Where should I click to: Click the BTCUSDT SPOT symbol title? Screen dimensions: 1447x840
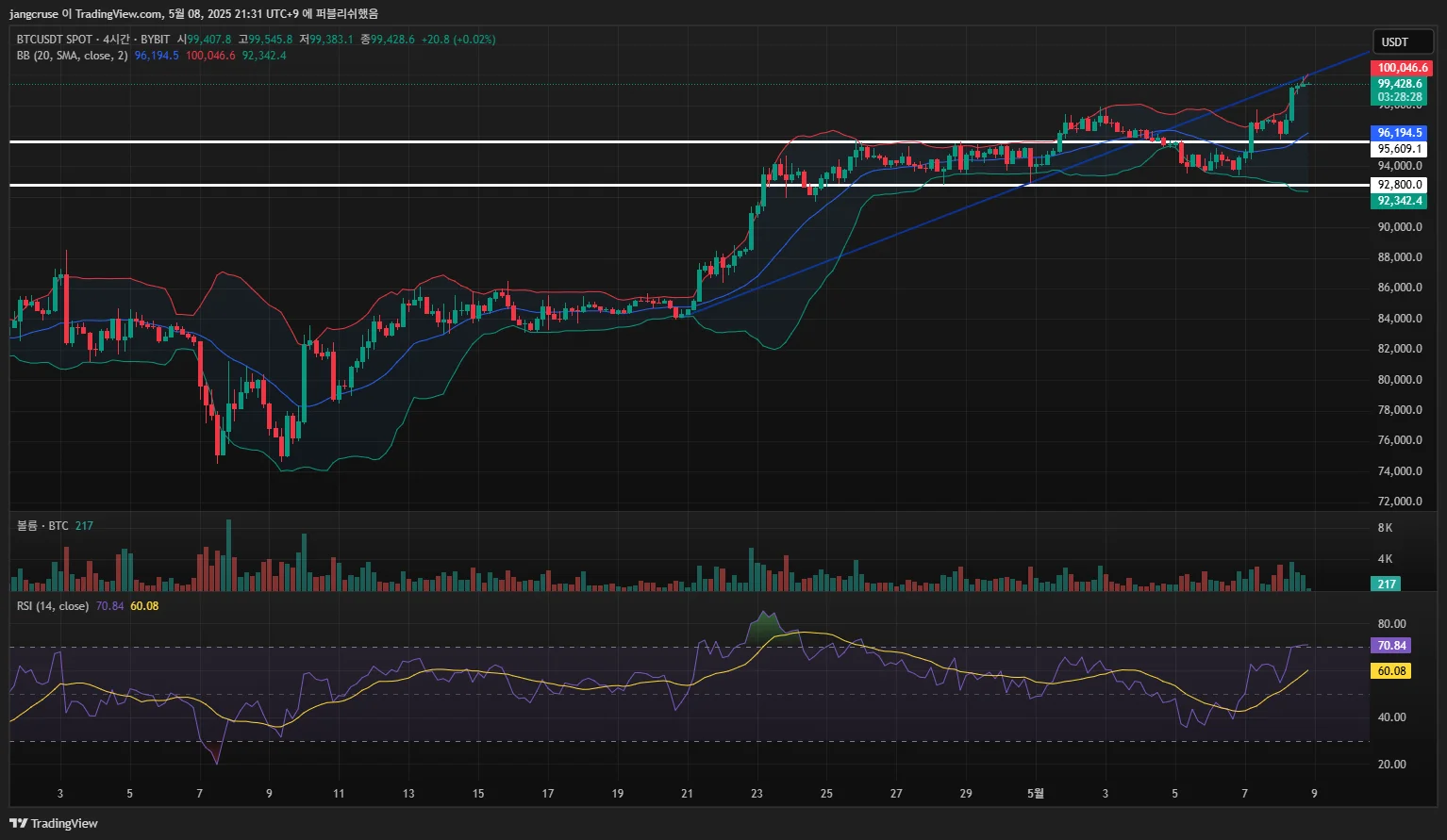click(55, 40)
